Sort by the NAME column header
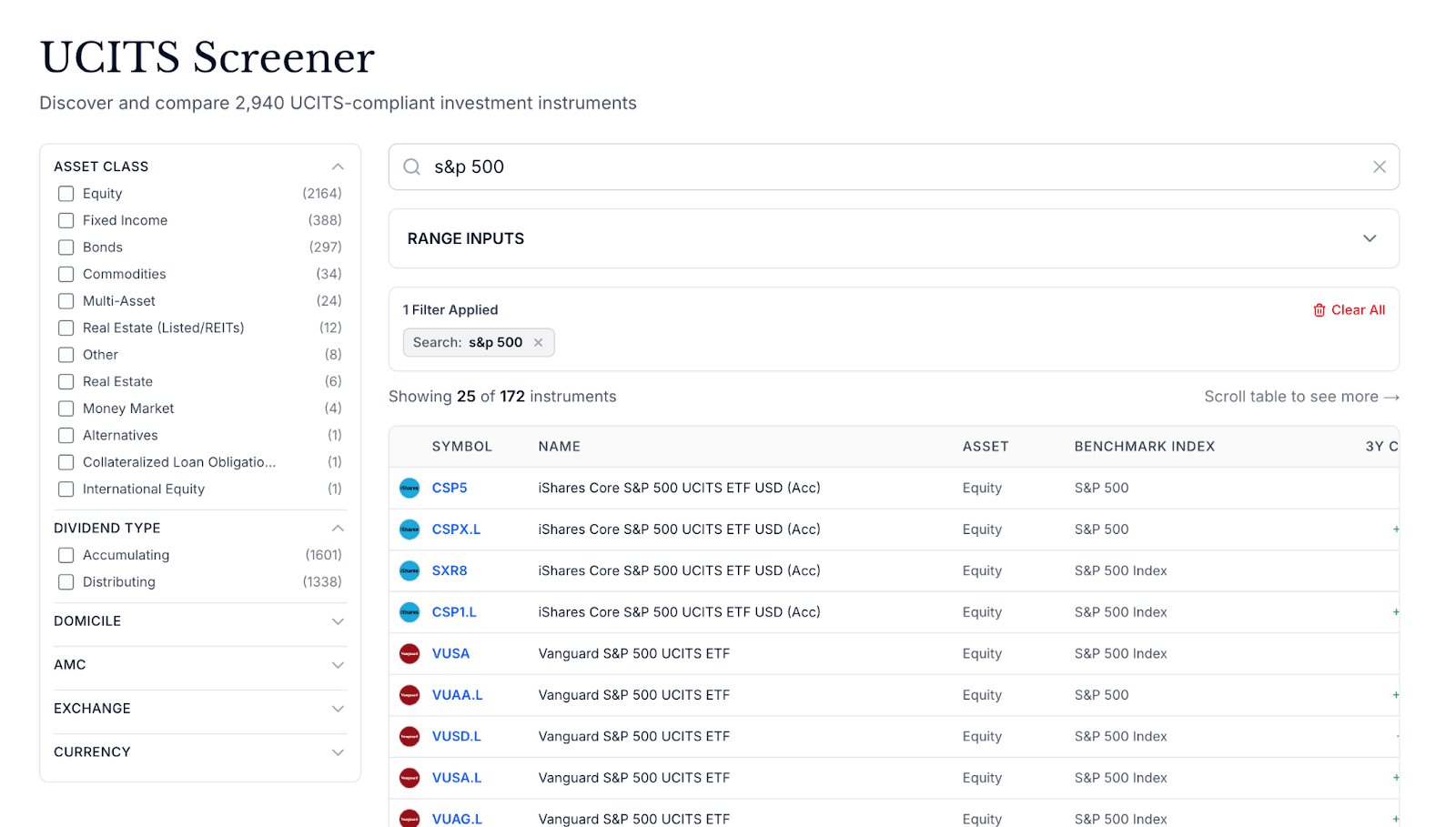Image resolution: width=1456 pixels, height=827 pixels. coord(559,447)
